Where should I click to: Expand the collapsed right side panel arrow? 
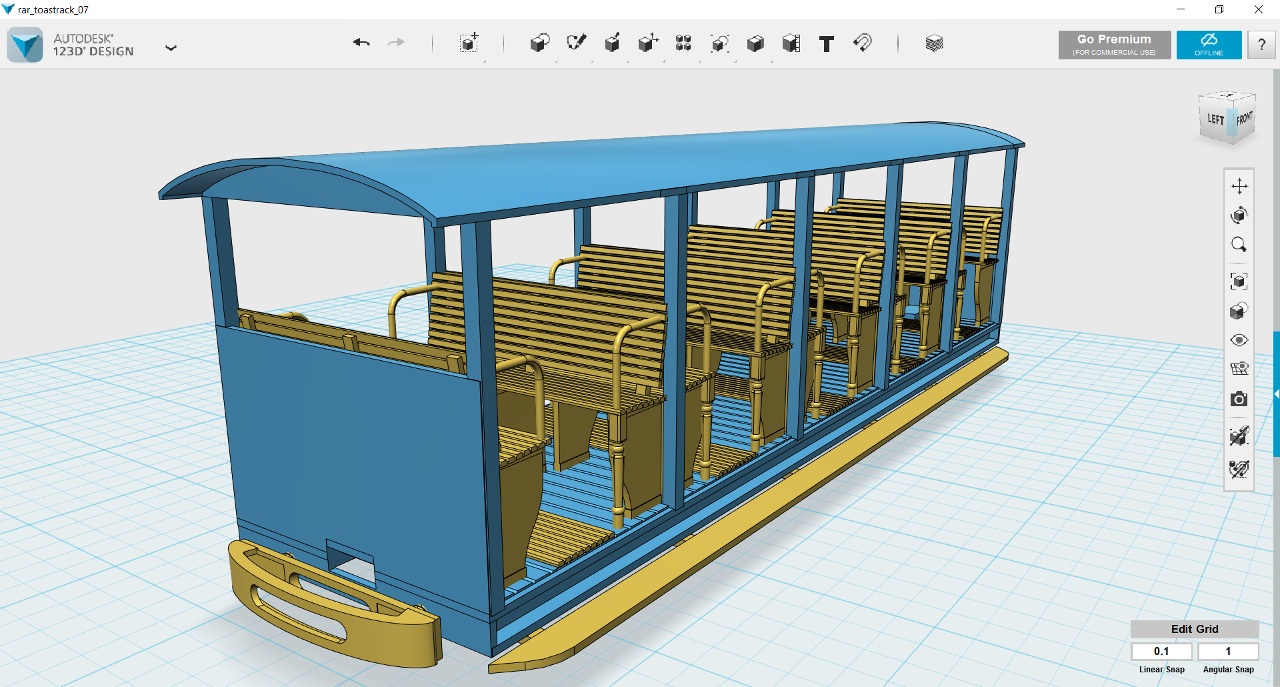[1276, 395]
